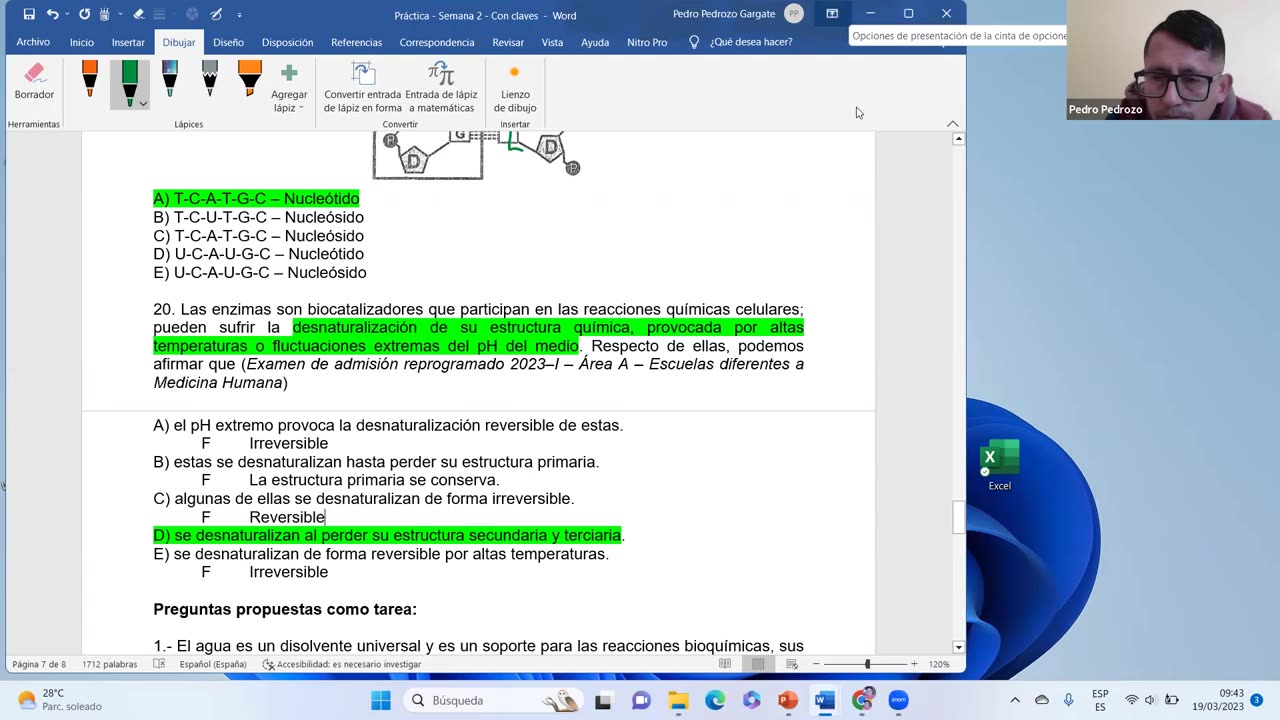Screen dimensions: 1280x720
Task: Click the weather widget 28°C
Action: tap(60, 700)
